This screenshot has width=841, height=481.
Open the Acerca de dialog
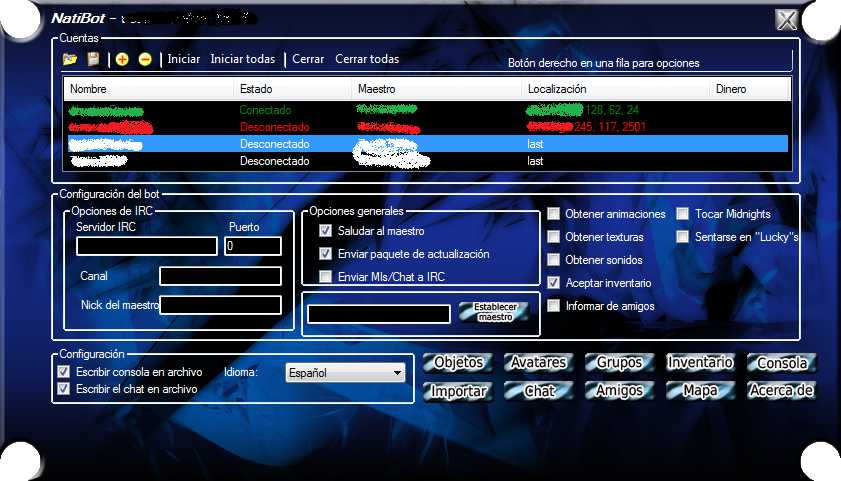point(781,391)
